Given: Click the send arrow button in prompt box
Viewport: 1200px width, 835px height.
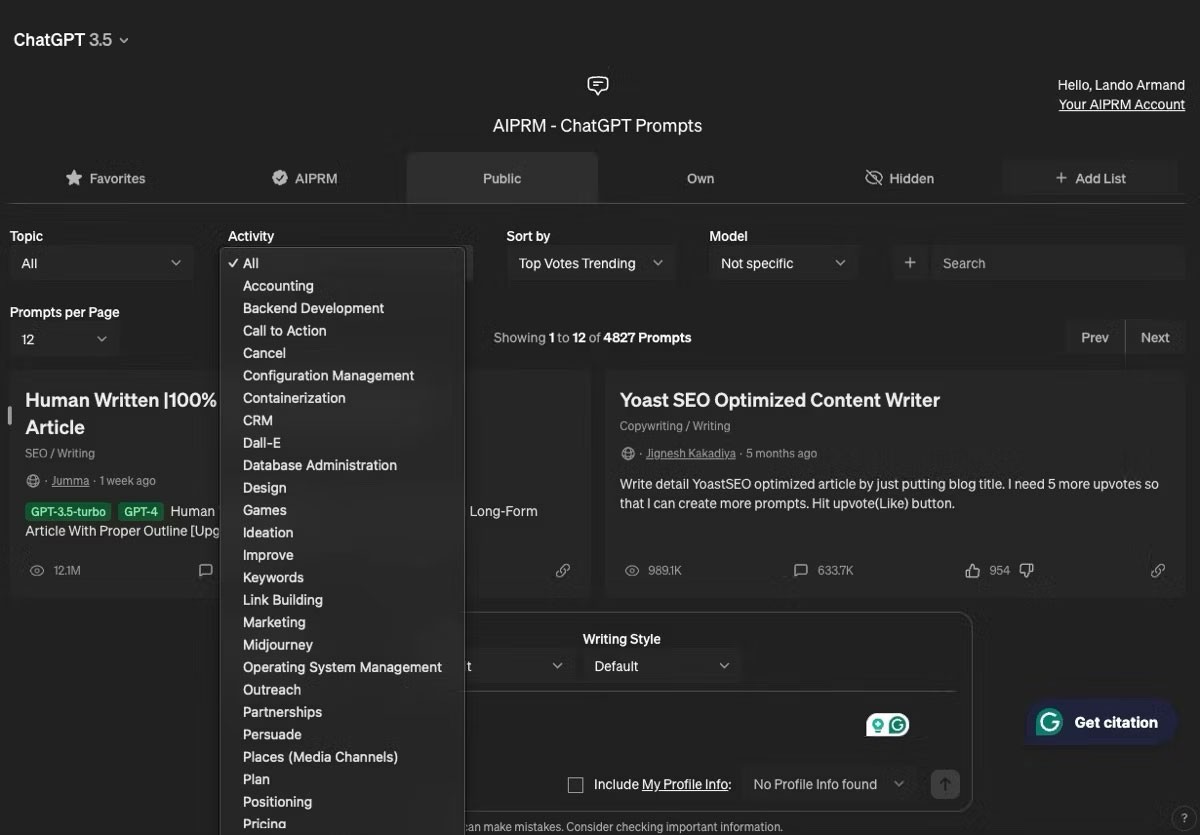Looking at the screenshot, I should 945,784.
